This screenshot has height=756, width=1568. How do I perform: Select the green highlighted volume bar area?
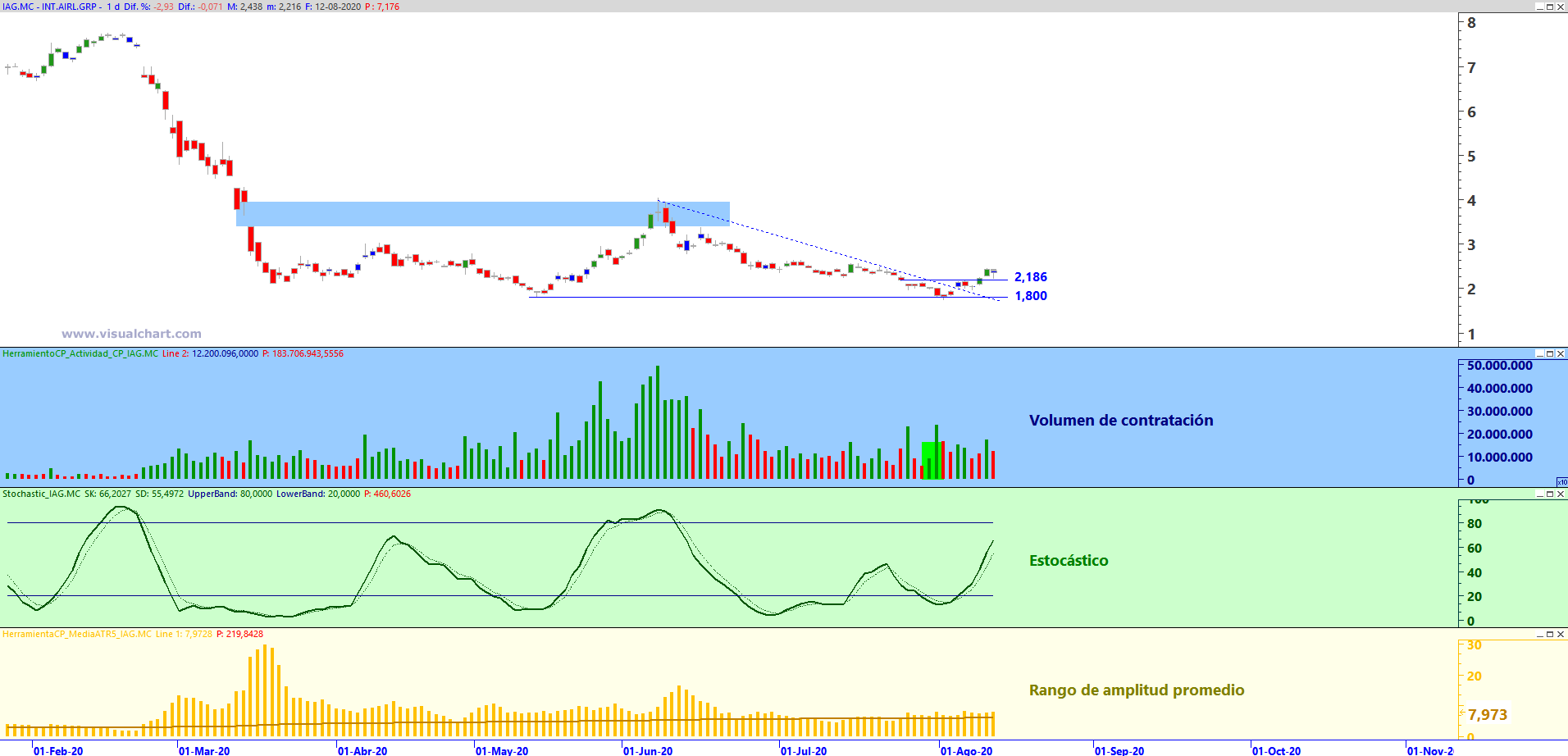tap(932, 461)
